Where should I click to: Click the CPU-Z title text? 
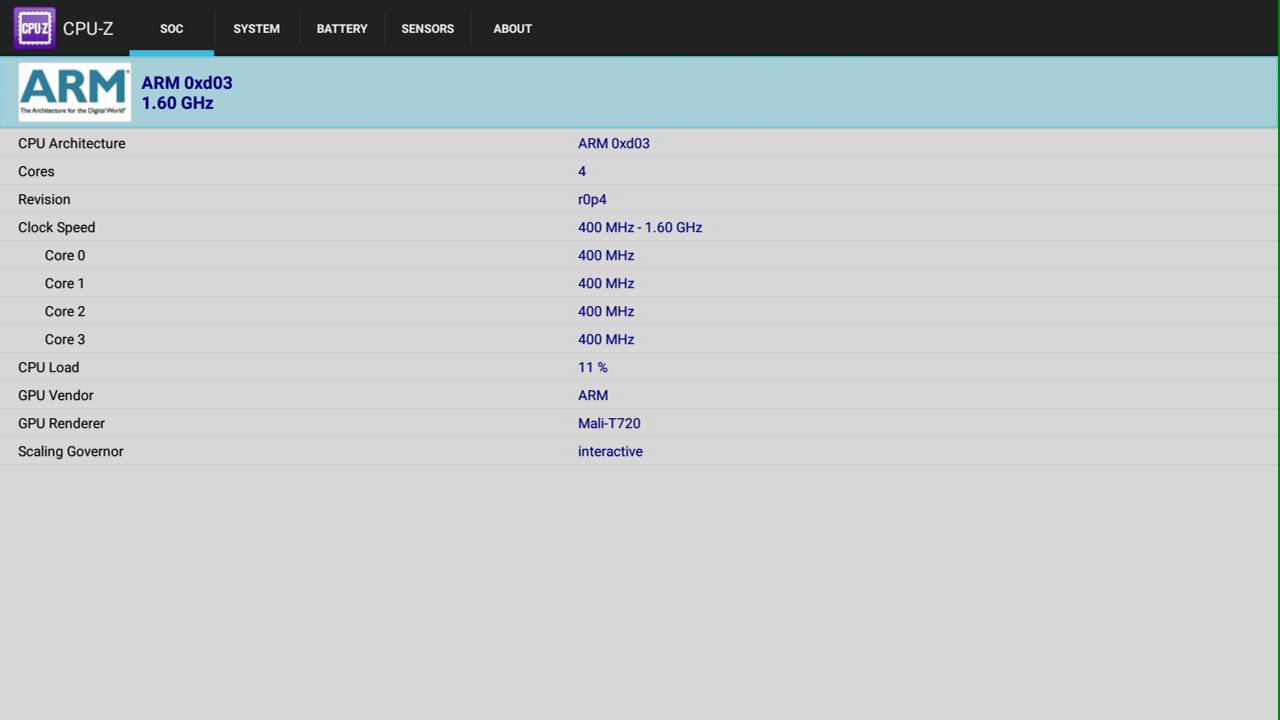(88, 28)
